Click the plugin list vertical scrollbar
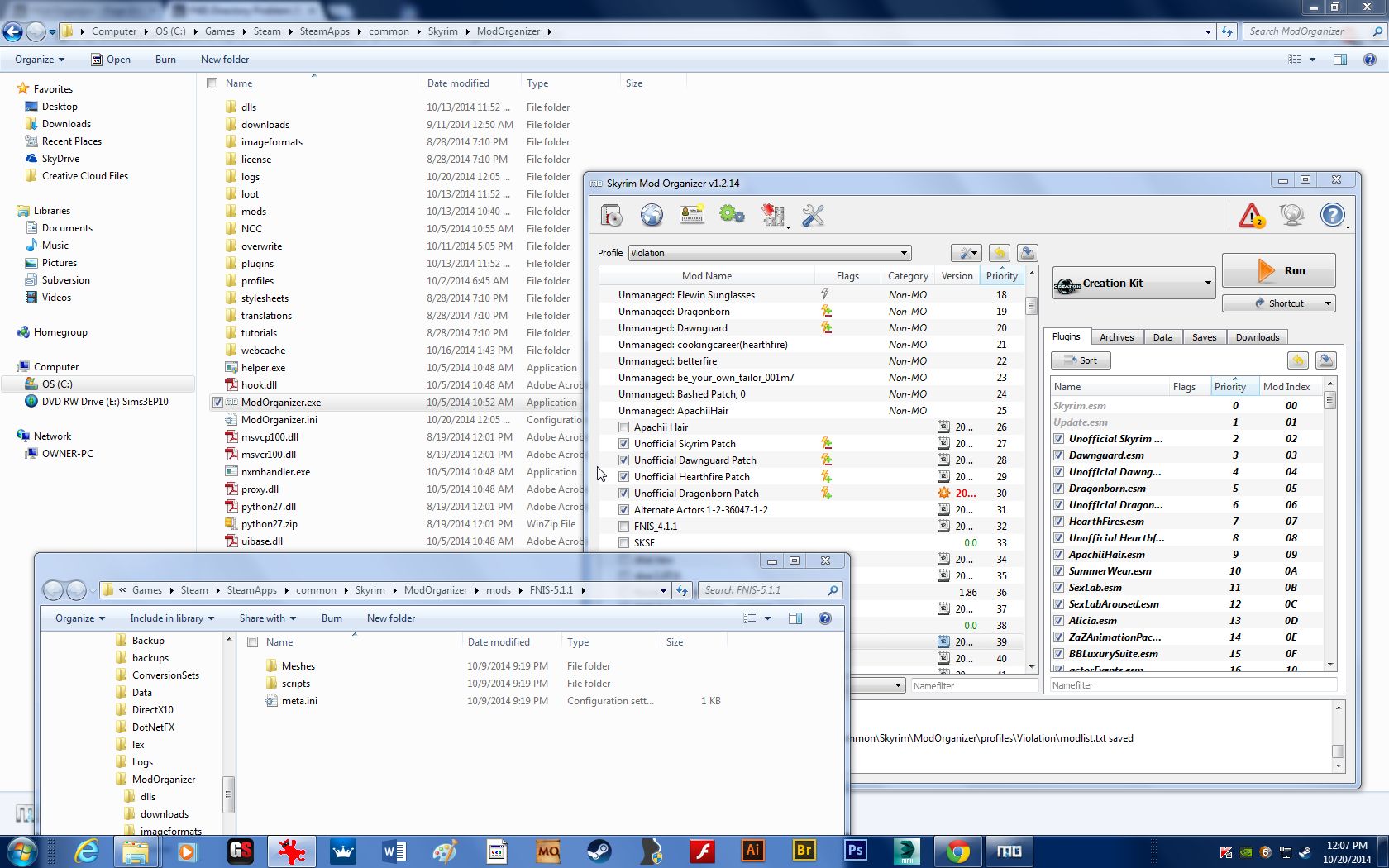The width and height of the screenshot is (1389, 868). (1330, 524)
